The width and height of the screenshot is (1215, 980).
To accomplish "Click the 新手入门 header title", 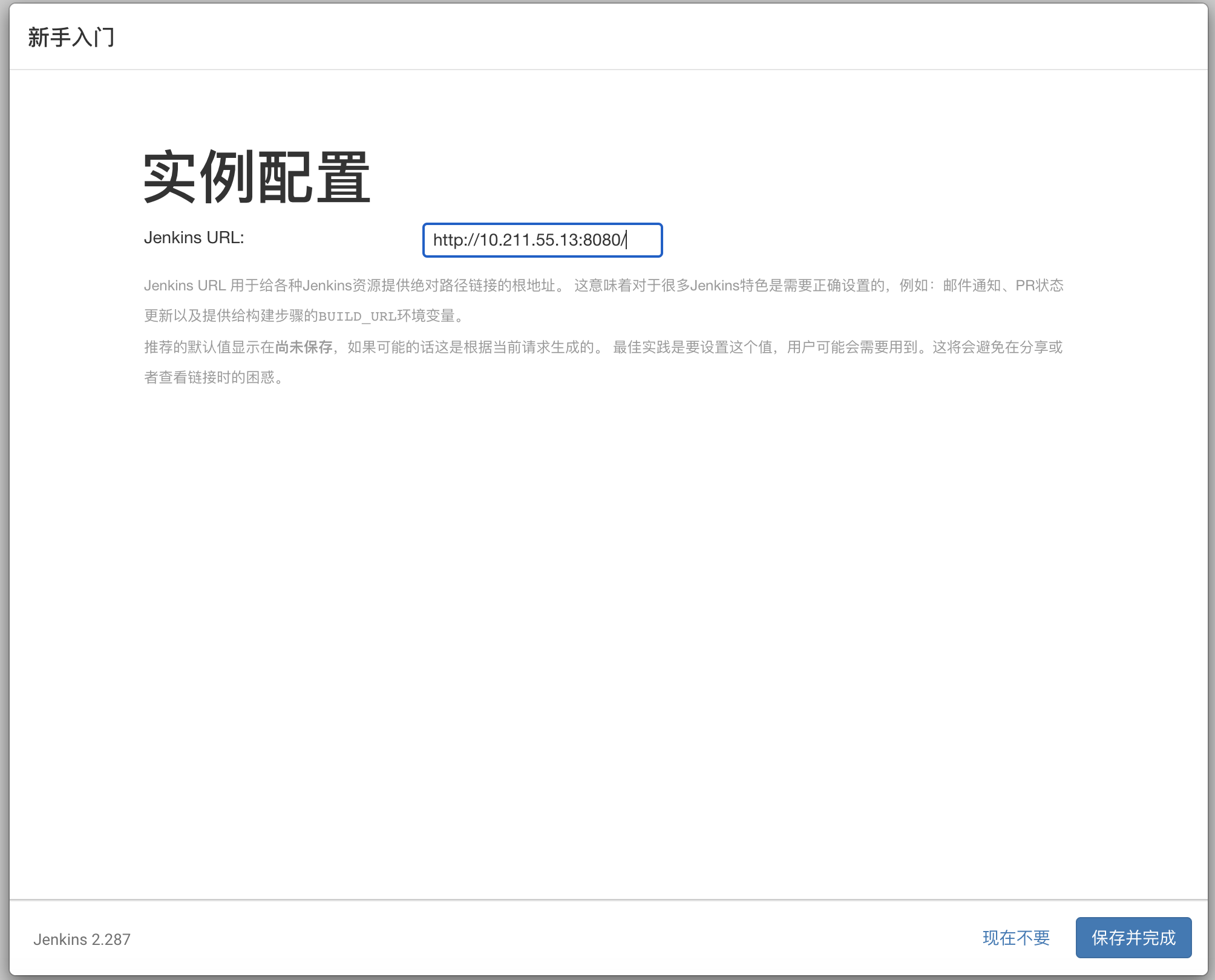I will click(71, 38).
